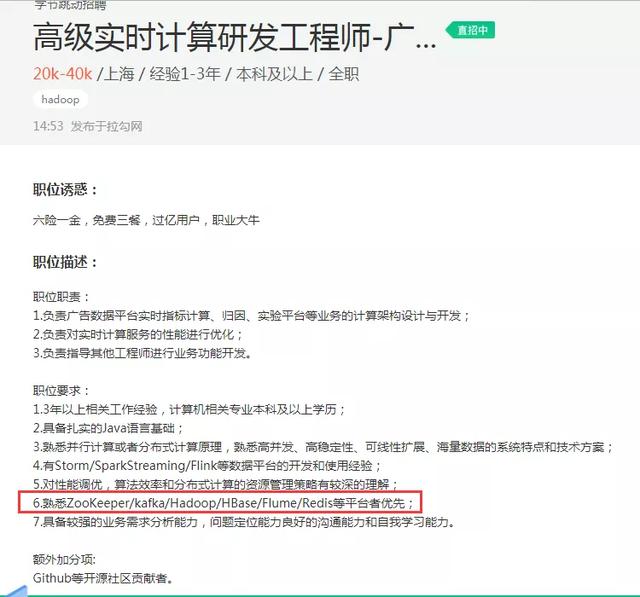
Task: Select the hadoop tag pill
Action: pyautogui.click(x=60, y=100)
